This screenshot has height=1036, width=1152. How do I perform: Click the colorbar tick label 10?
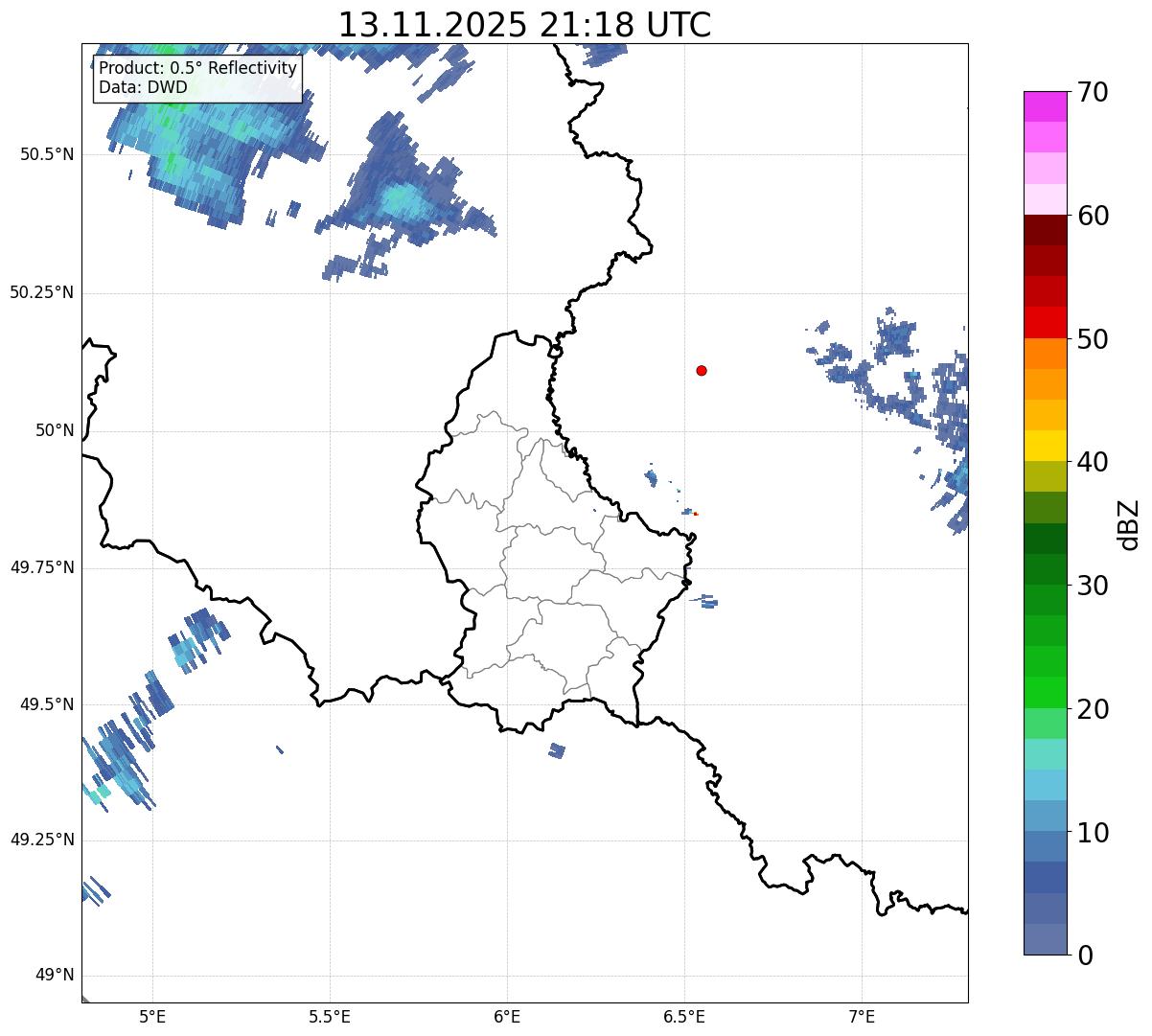point(1092,834)
